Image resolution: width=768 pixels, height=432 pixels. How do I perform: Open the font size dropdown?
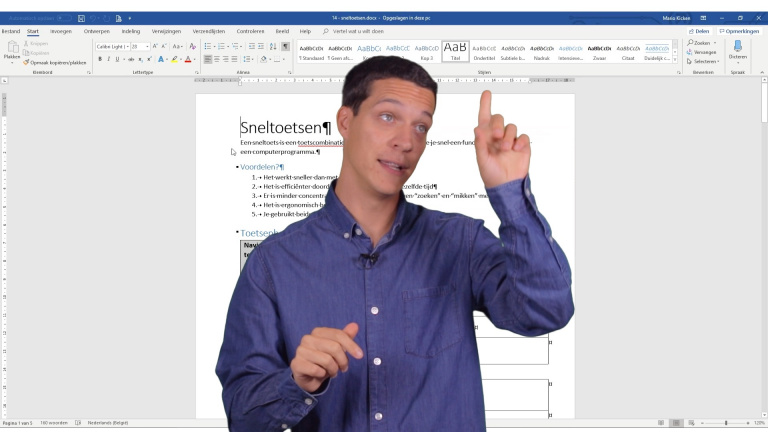[147, 46]
